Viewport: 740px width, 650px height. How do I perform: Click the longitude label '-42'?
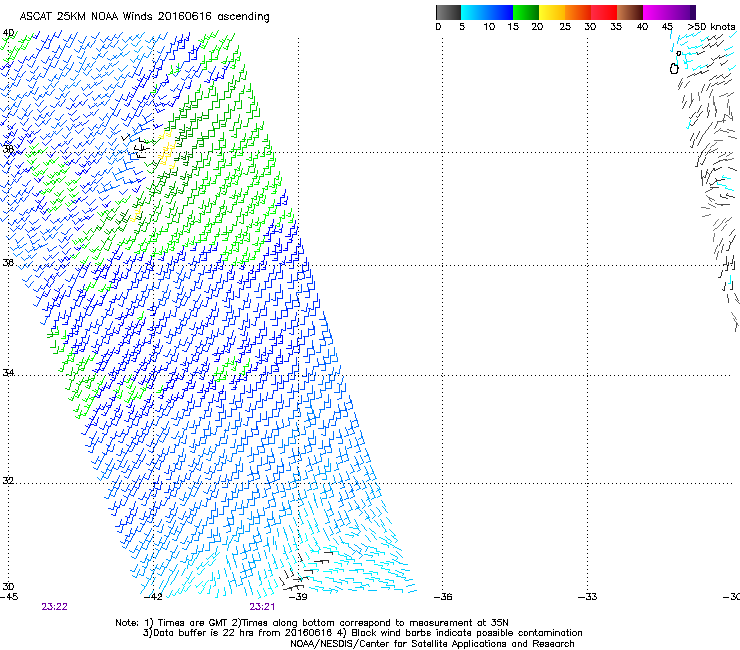153,597
